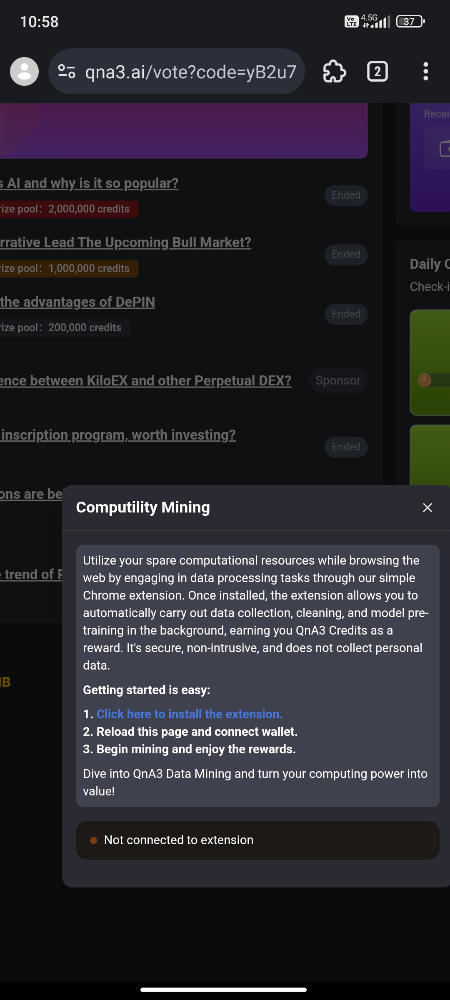The image size is (450, 1000).
Task: Click the Ended badge beside DePIN question
Action: pos(346,314)
